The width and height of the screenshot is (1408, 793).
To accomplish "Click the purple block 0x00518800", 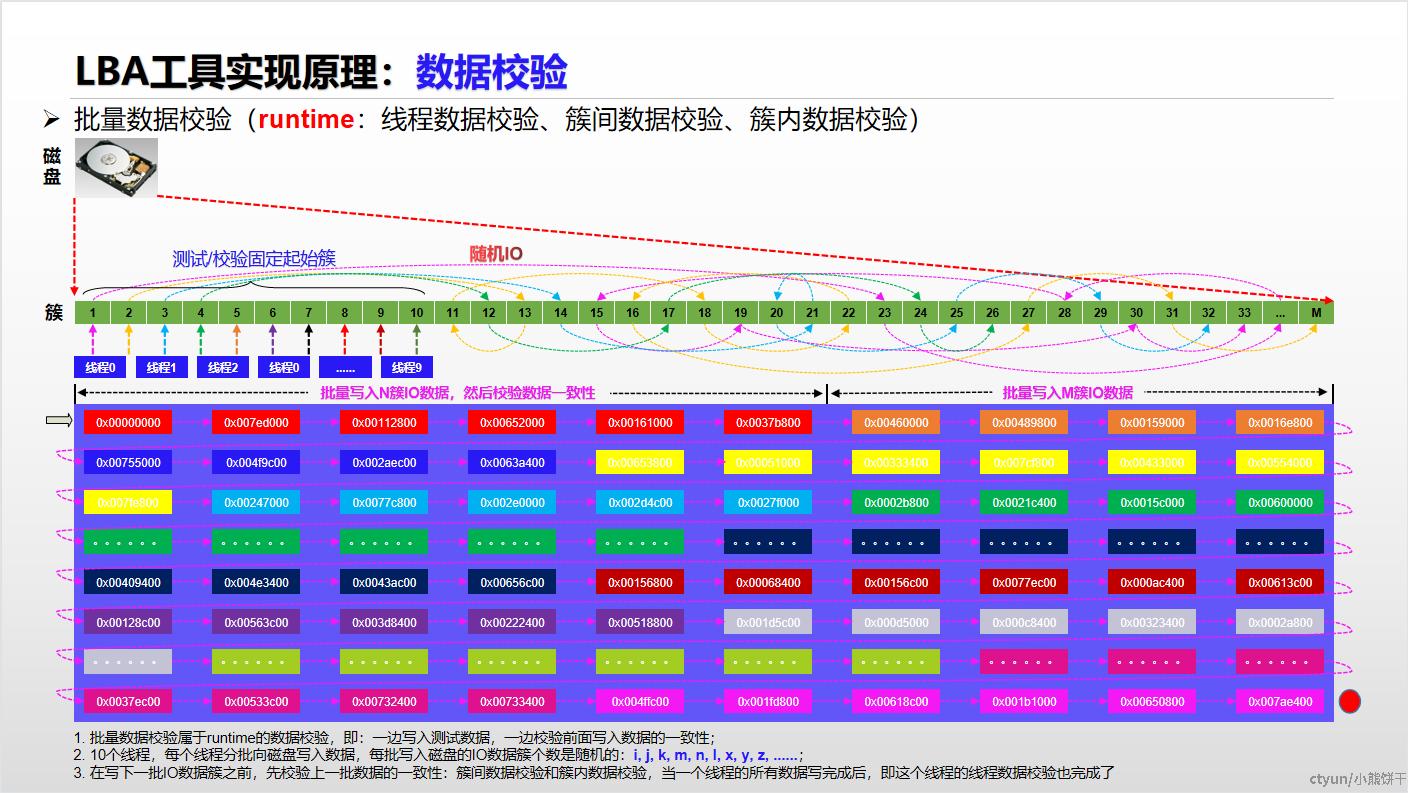I will point(640,622).
